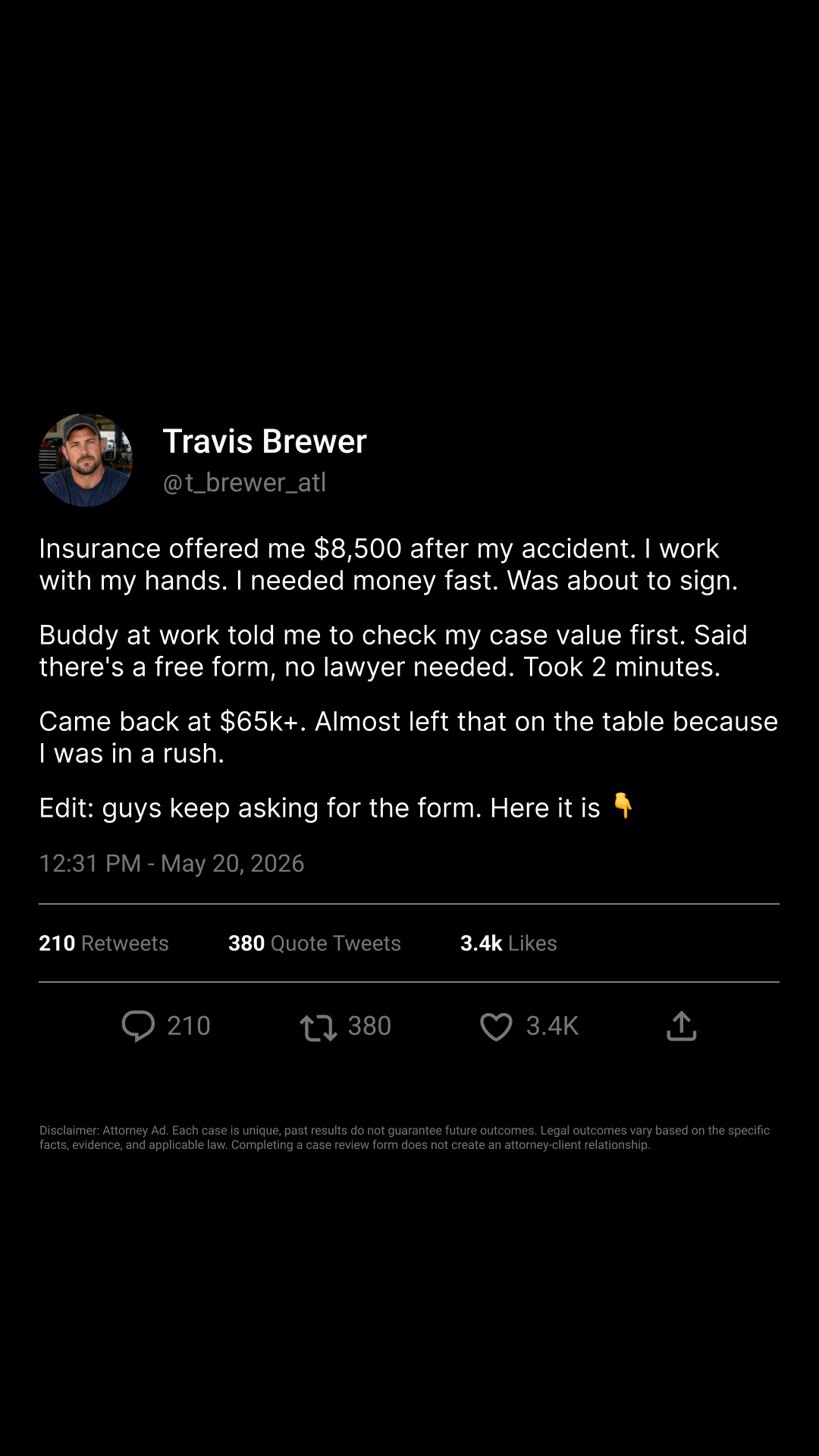Image resolution: width=819 pixels, height=1456 pixels.
Task: Click the paragraph beginning "Insurance offered me $8,500"
Action: tap(388, 564)
